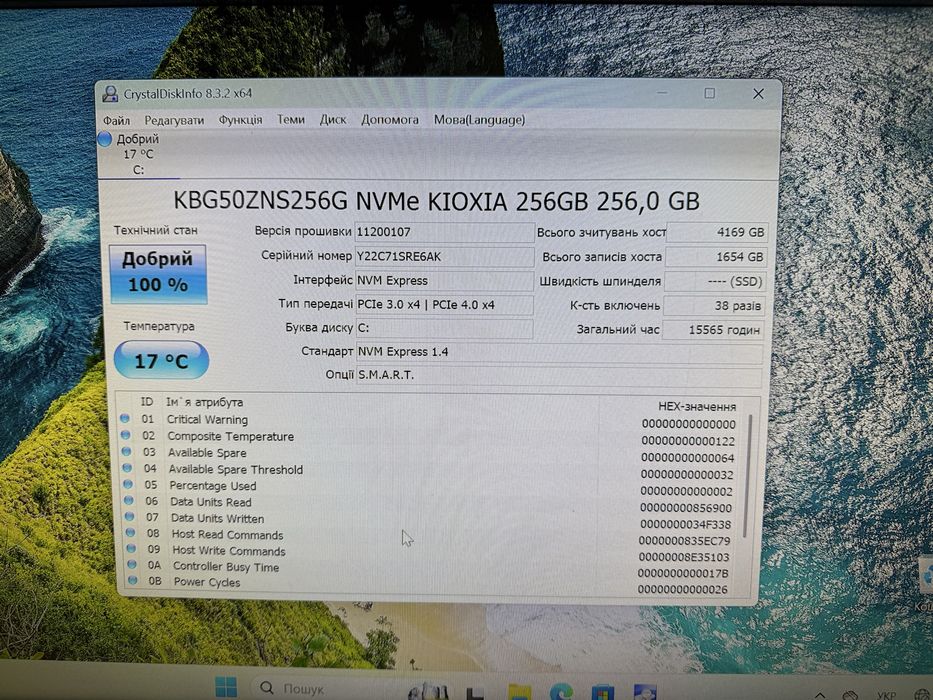
Task: Select the Percentage Used attribute row
Action: (x=428, y=487)
